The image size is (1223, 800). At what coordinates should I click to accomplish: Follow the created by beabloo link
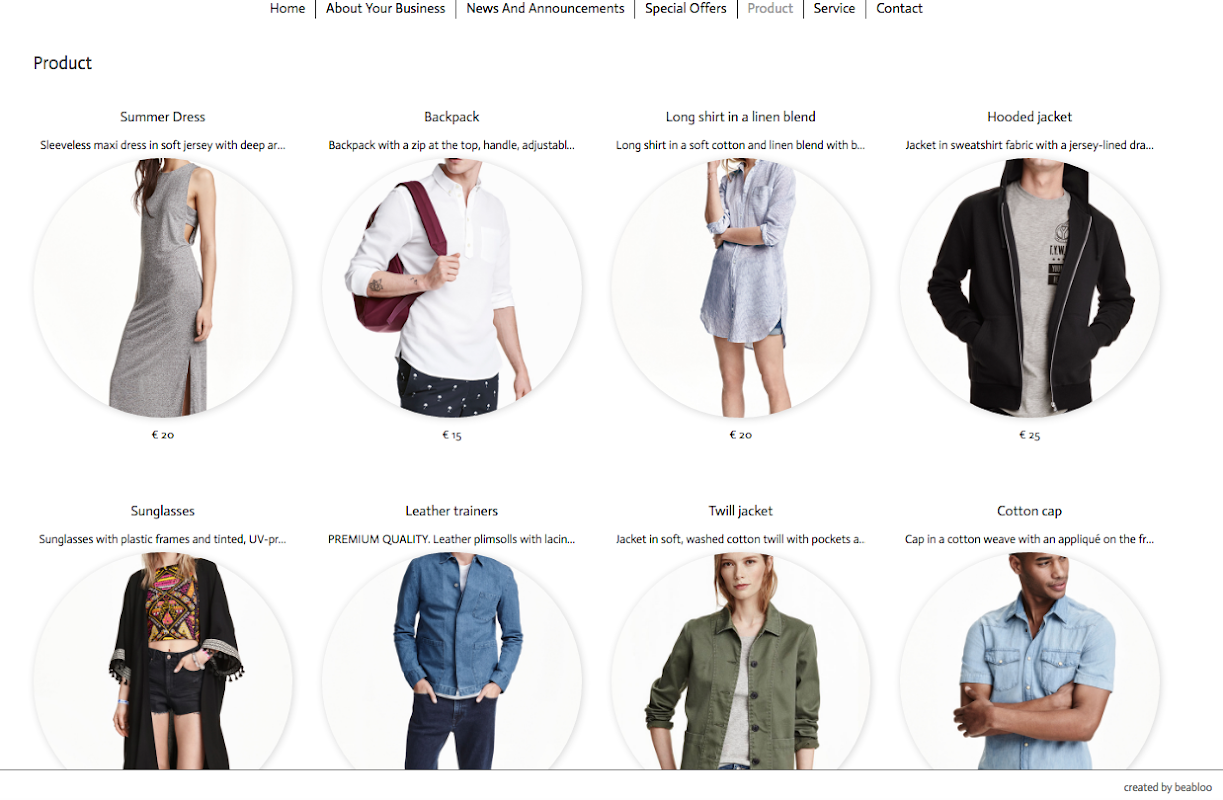click(1168, 787)
